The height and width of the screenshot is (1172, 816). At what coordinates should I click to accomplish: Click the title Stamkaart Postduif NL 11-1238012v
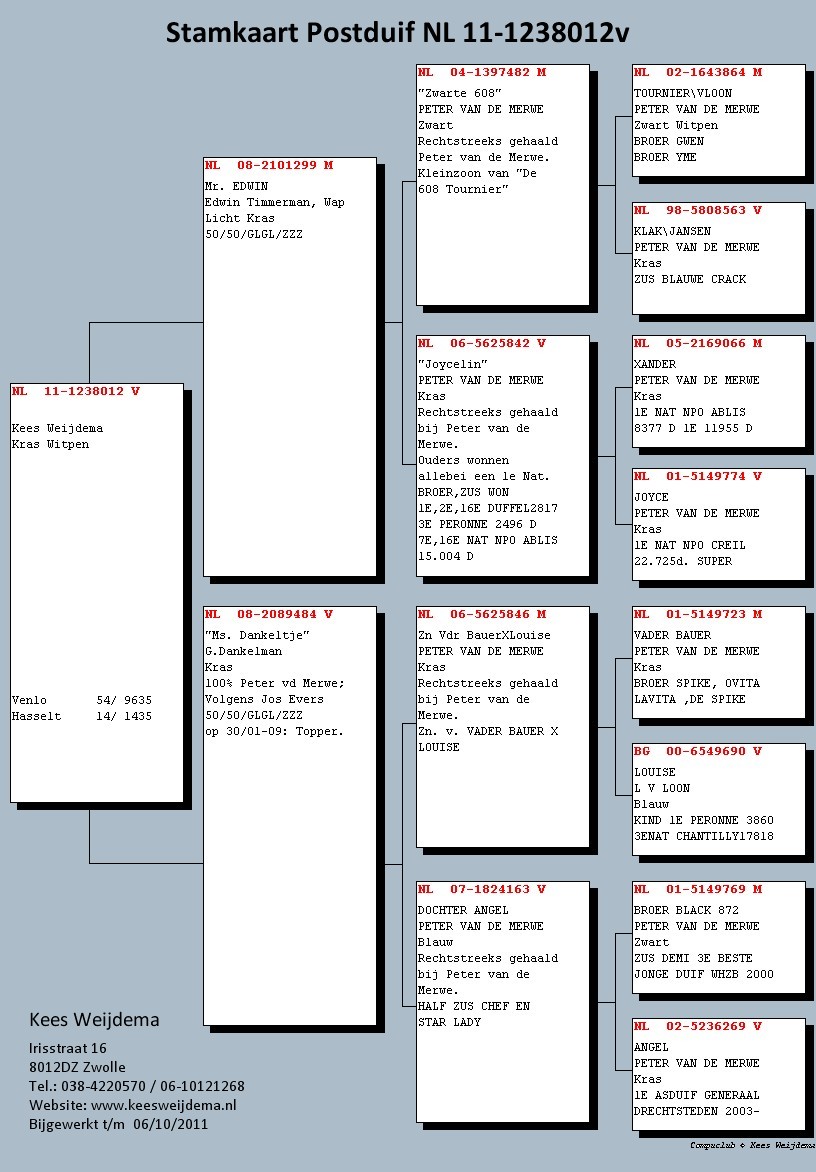pyautogui.click(x=397, y=33)
